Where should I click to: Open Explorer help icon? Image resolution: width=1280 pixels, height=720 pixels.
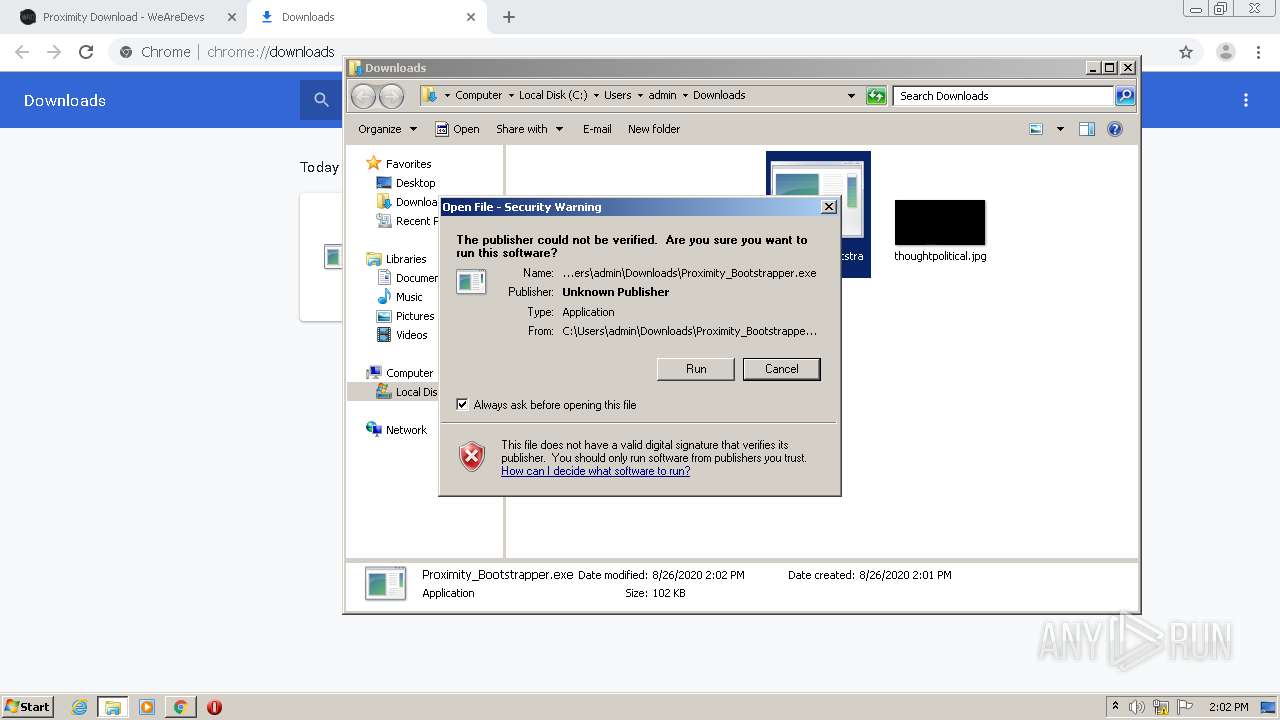point(1115,129)
